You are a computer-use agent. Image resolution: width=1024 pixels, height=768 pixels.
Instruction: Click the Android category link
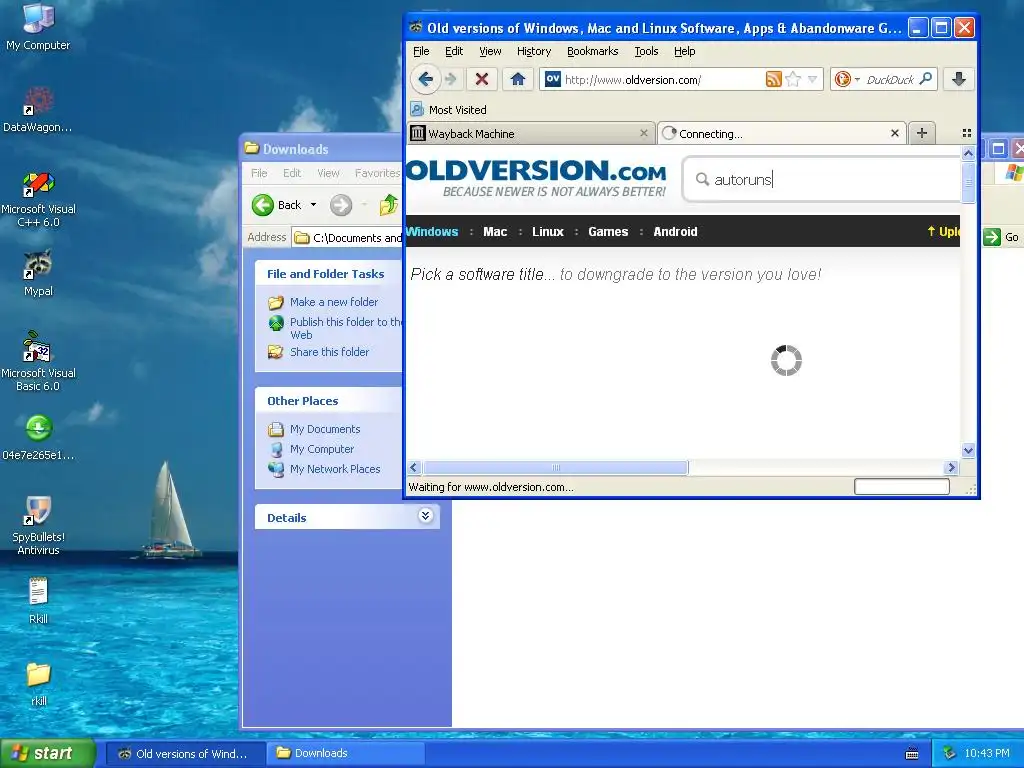tap(675, 232)
